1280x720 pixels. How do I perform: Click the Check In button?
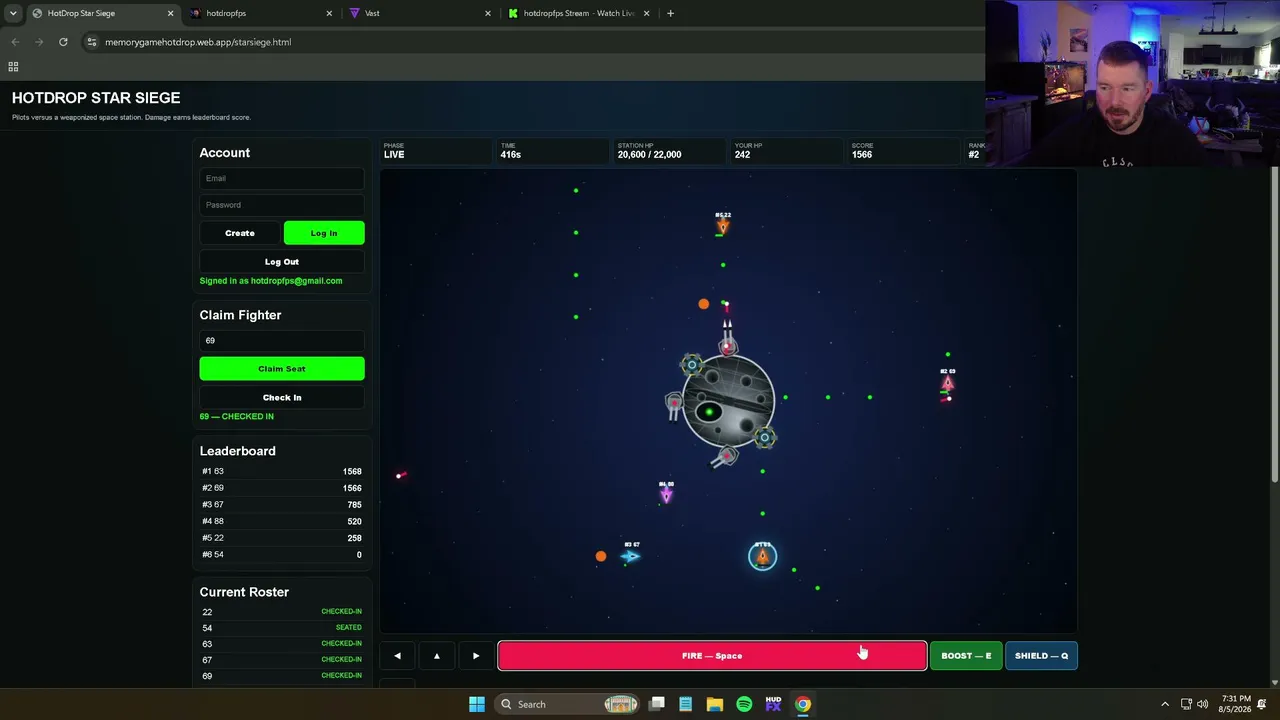[282, 398]
